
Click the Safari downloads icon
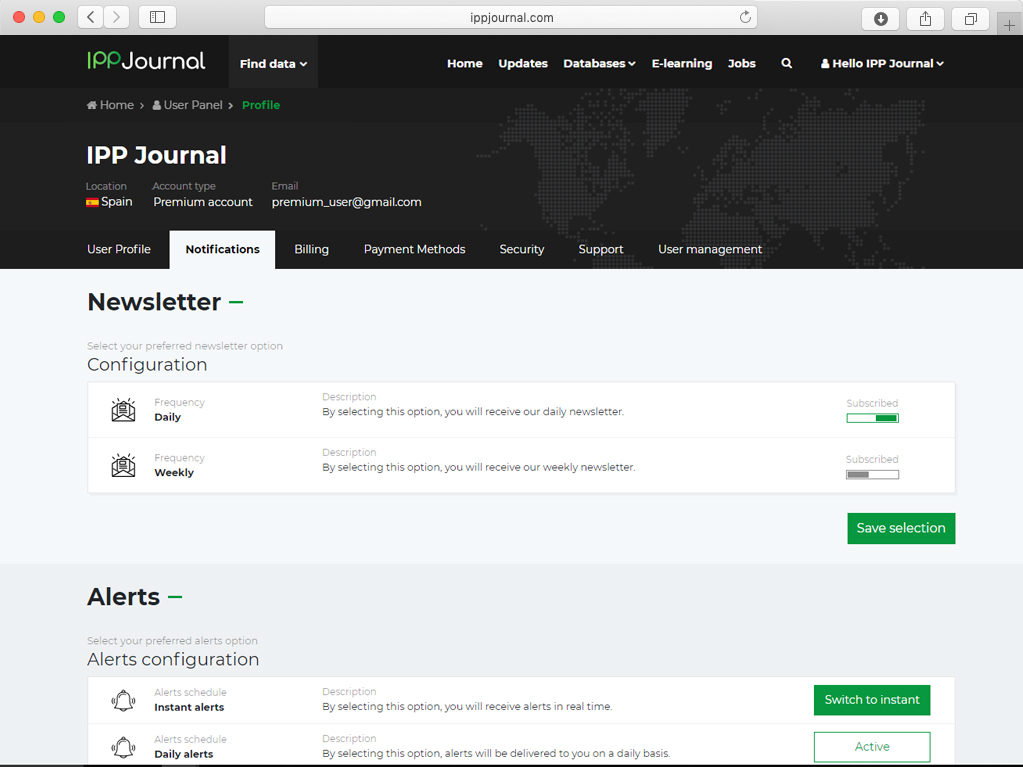[x=880, y=18]
